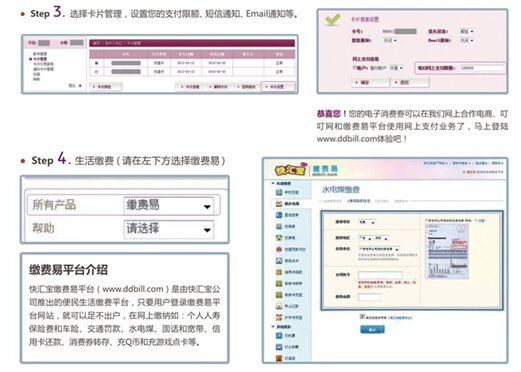This screenshot has height=372, width=521.
Task: Select the highlighted 缴水电煤 sidebar icon
Action: point(279,203)
